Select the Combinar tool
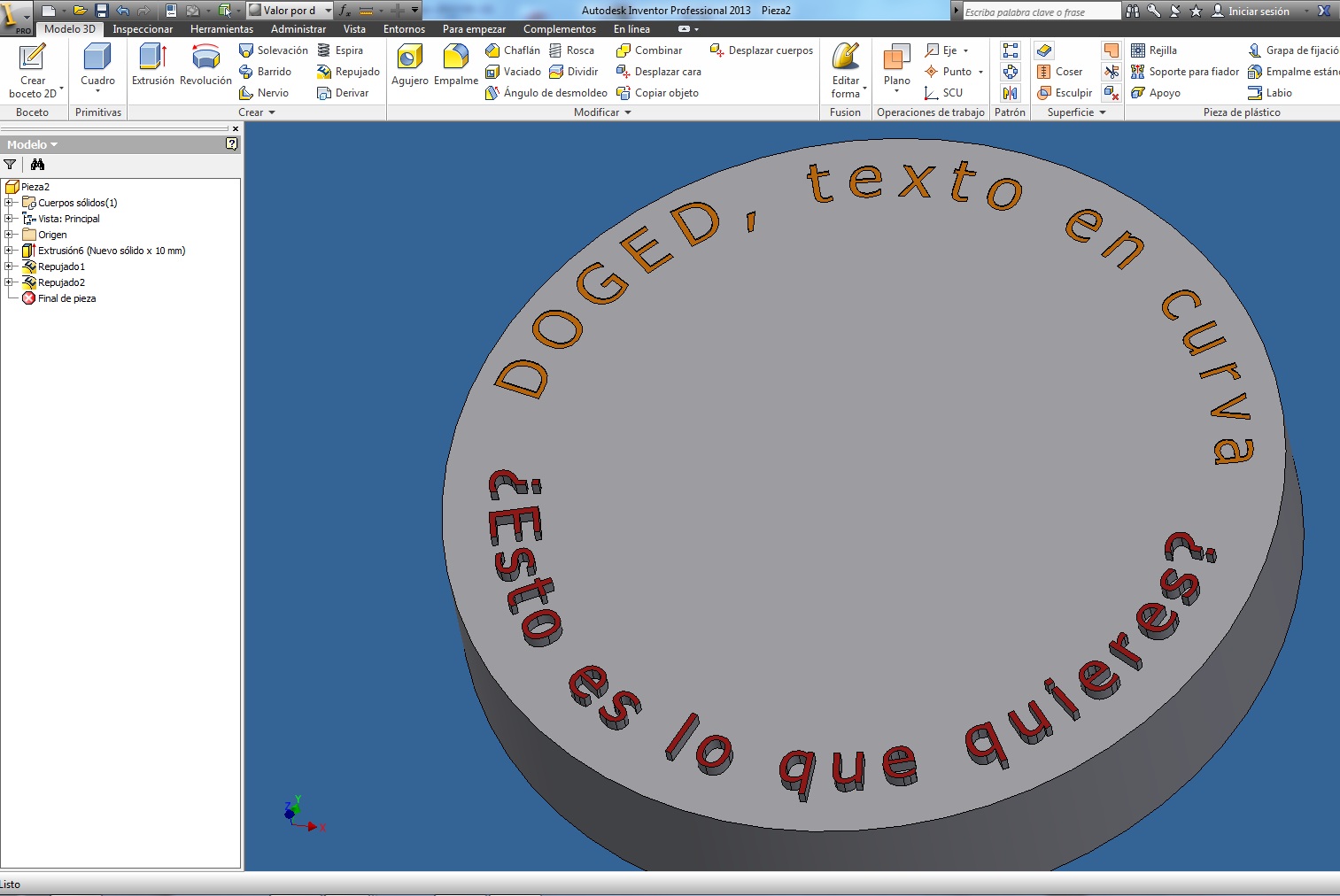 [x=649, y=50]
